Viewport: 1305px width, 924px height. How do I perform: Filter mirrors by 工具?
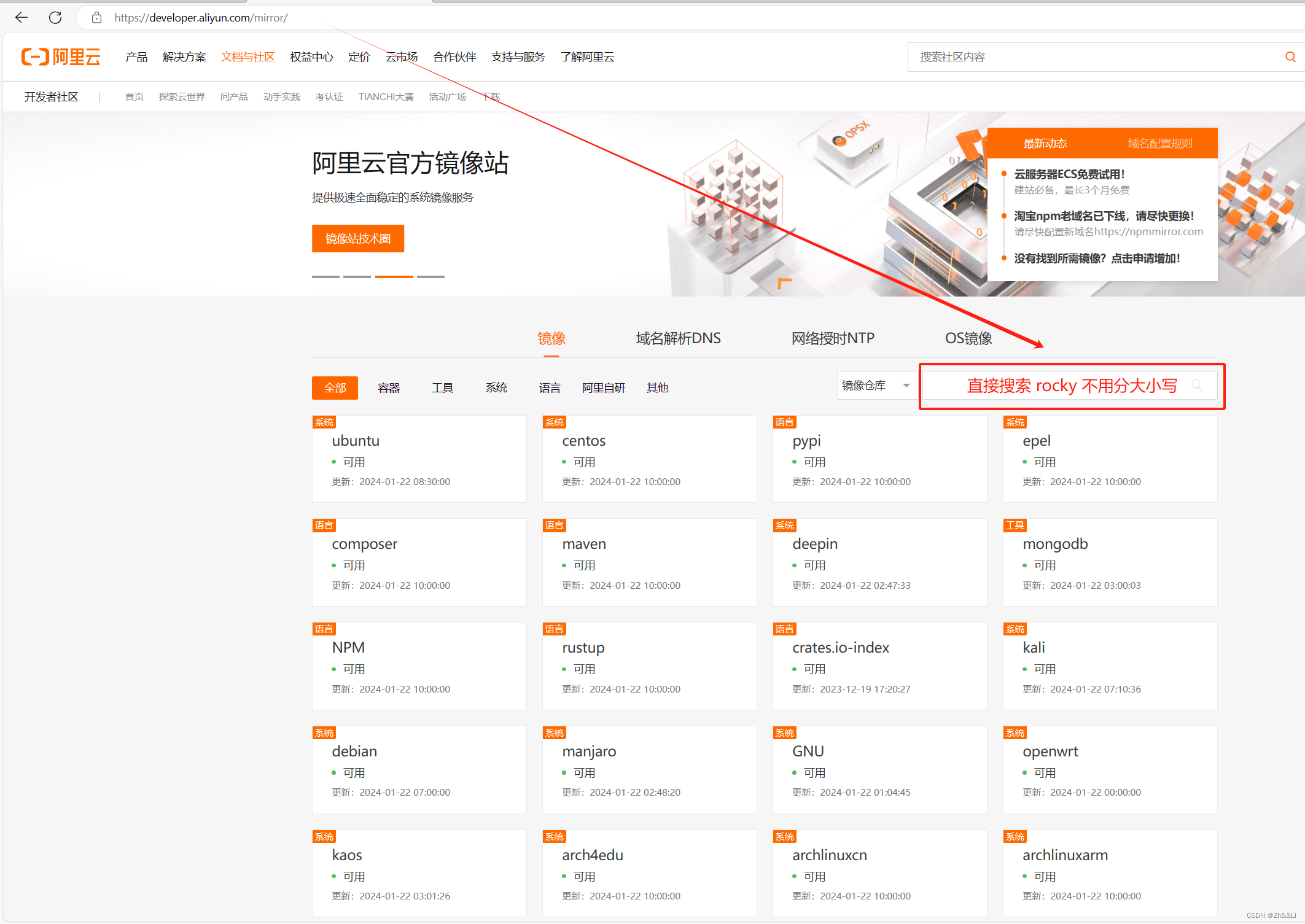(x=442, y=388)
